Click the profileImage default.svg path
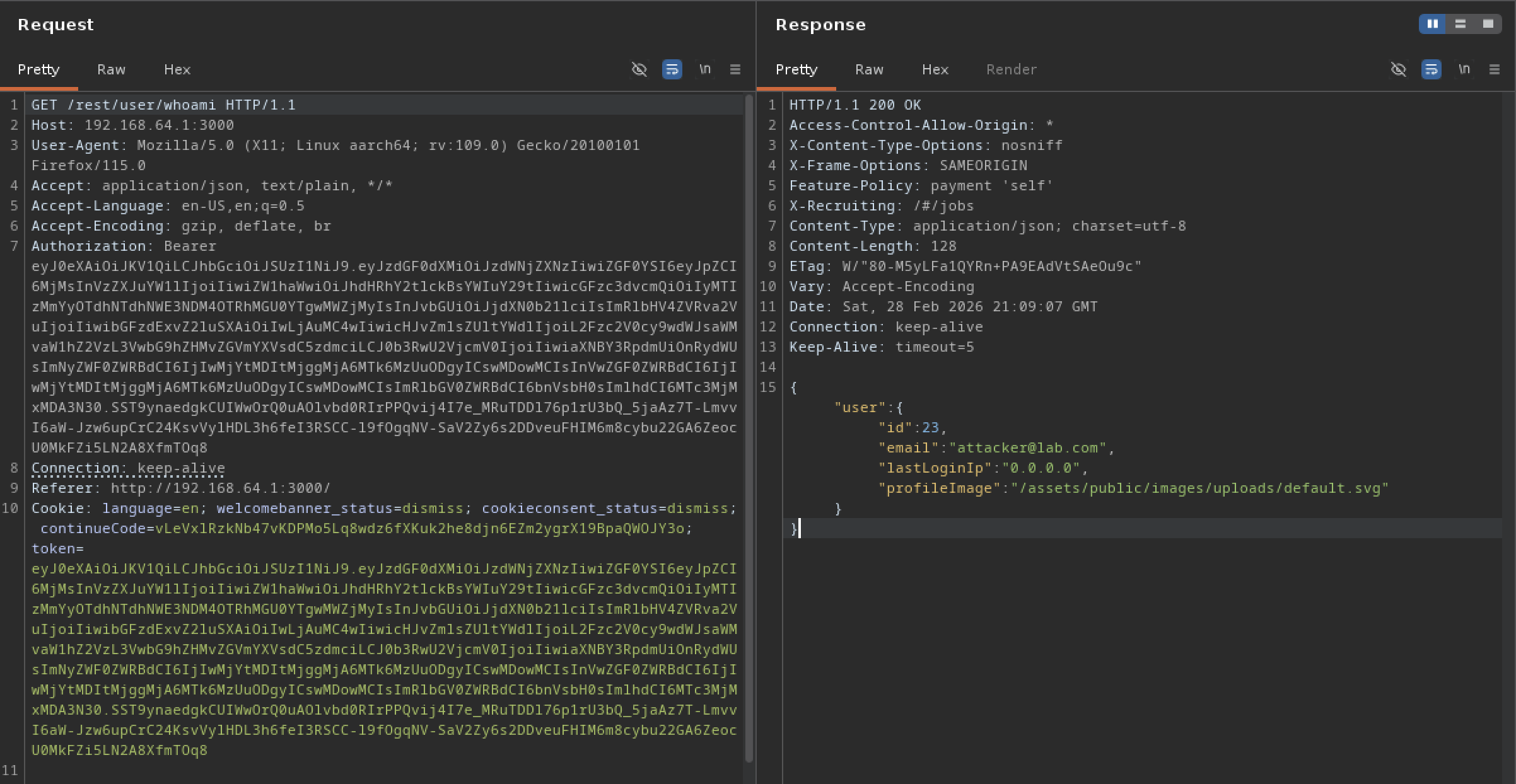 [1199, 488]
